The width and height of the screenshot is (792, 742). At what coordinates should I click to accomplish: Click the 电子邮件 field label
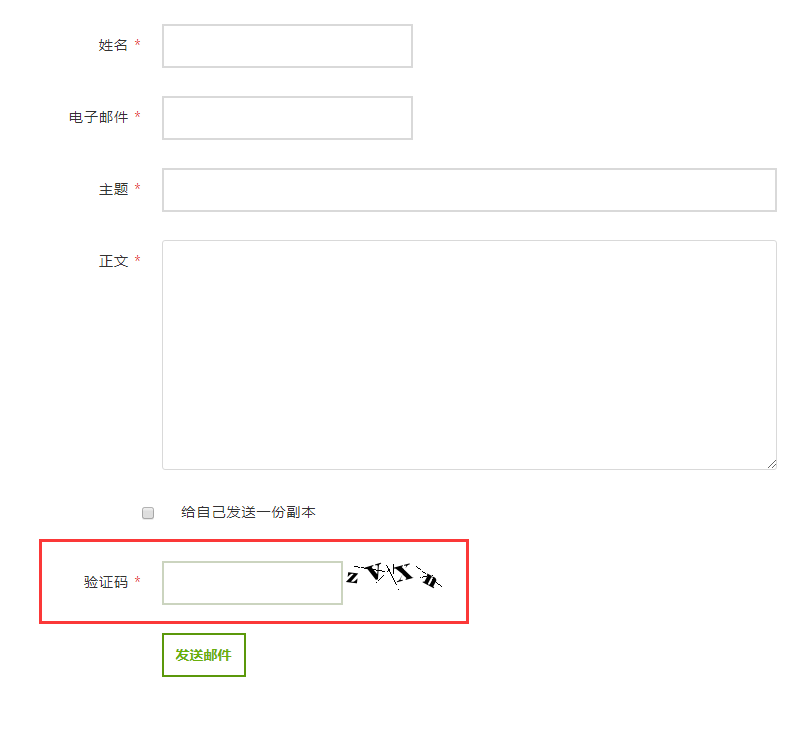tap(98, 117)
